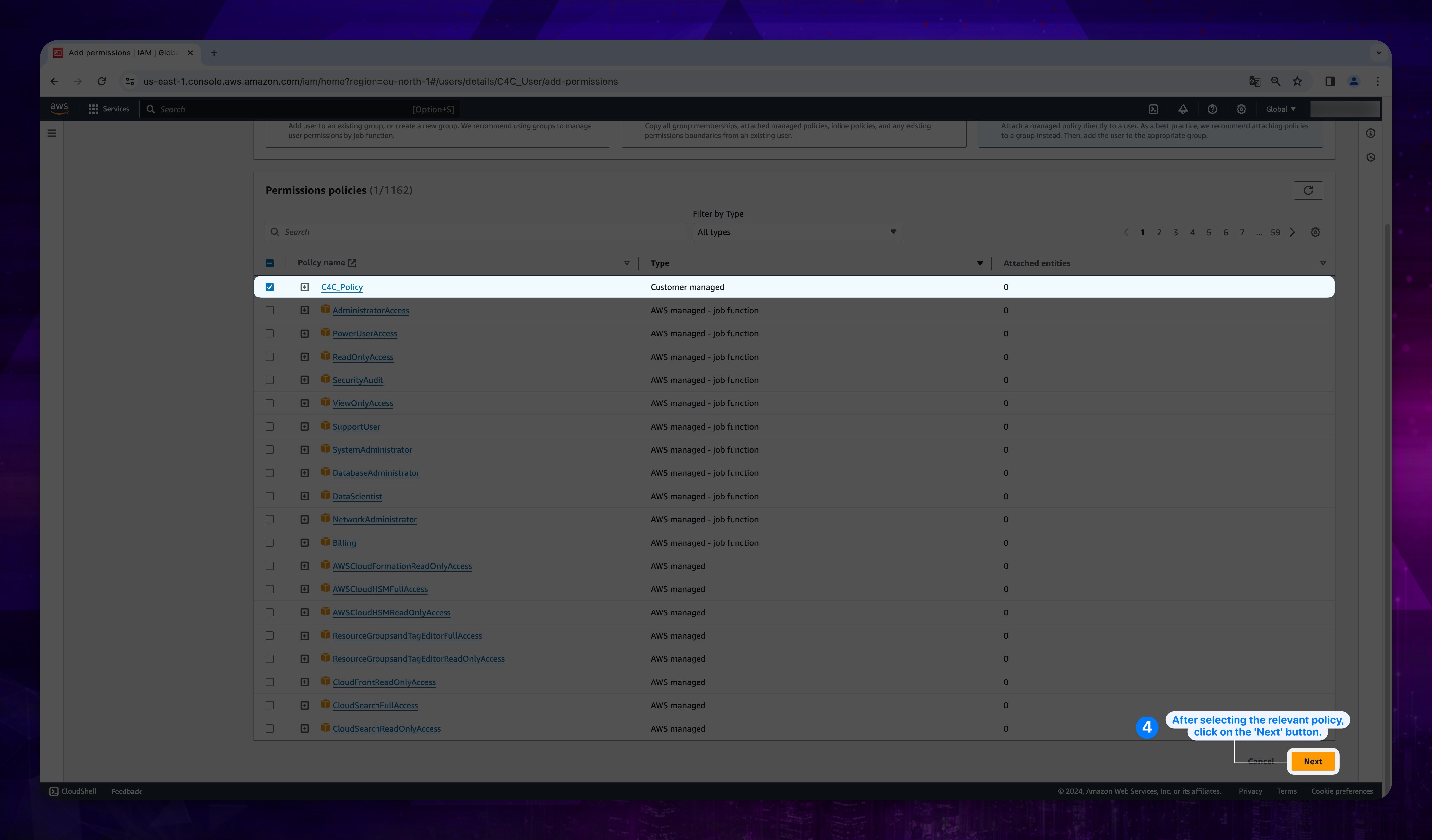The image size is (1432, 840).
Task: Click the browser address bar URL
Action: (380, 81)
